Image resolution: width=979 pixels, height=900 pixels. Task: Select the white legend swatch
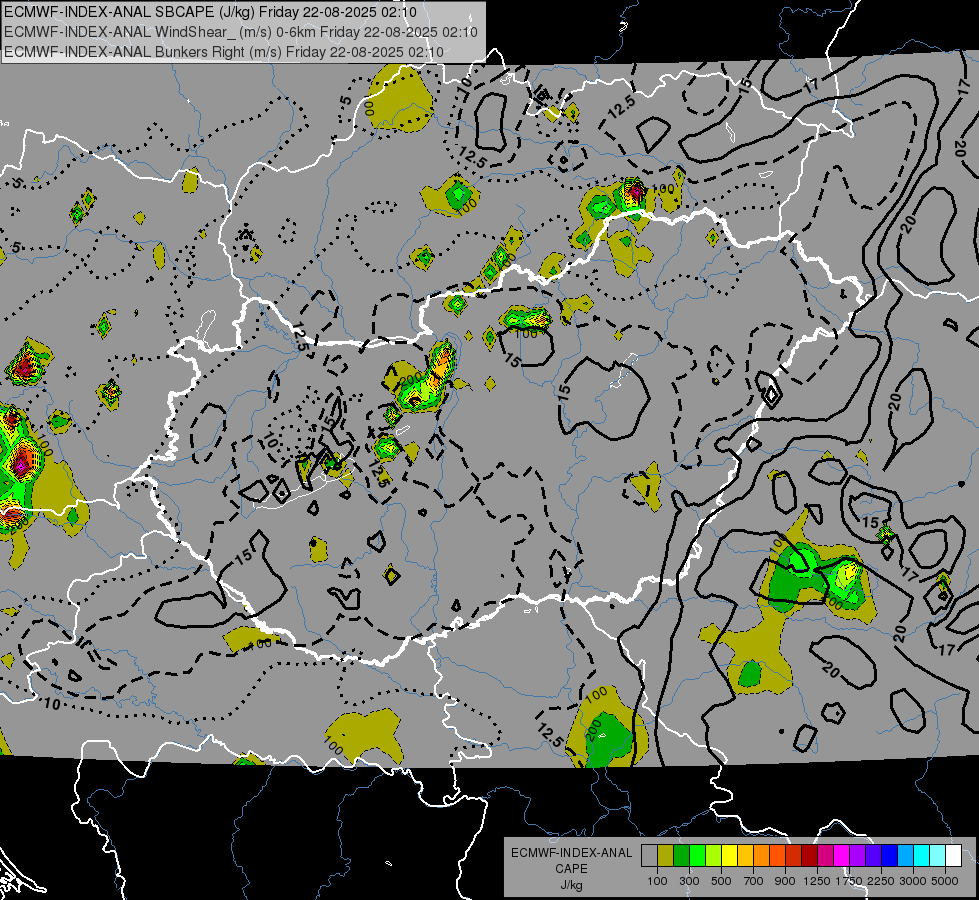953,856
